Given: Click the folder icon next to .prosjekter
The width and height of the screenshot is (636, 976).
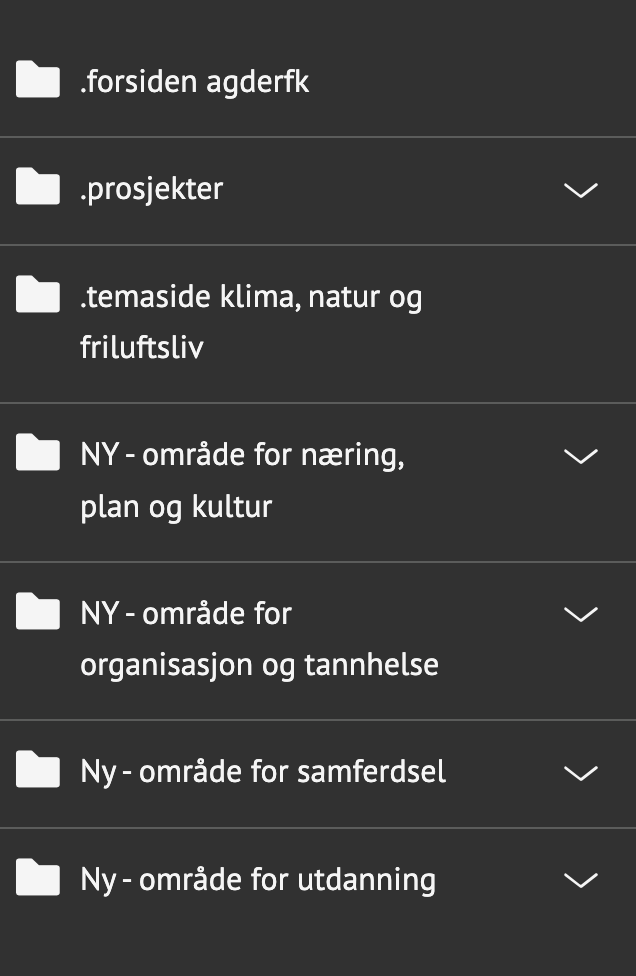Looking at the screenshot, I should click(x=37, y=187).
